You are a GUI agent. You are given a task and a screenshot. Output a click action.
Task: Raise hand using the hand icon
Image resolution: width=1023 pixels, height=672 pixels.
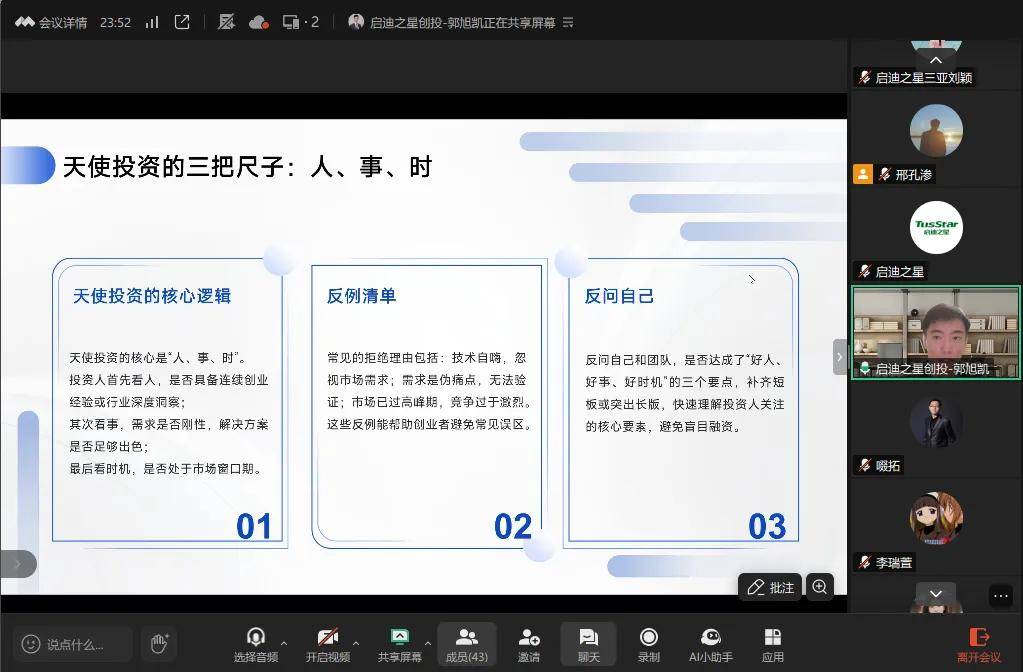click(x=158, y=643)
